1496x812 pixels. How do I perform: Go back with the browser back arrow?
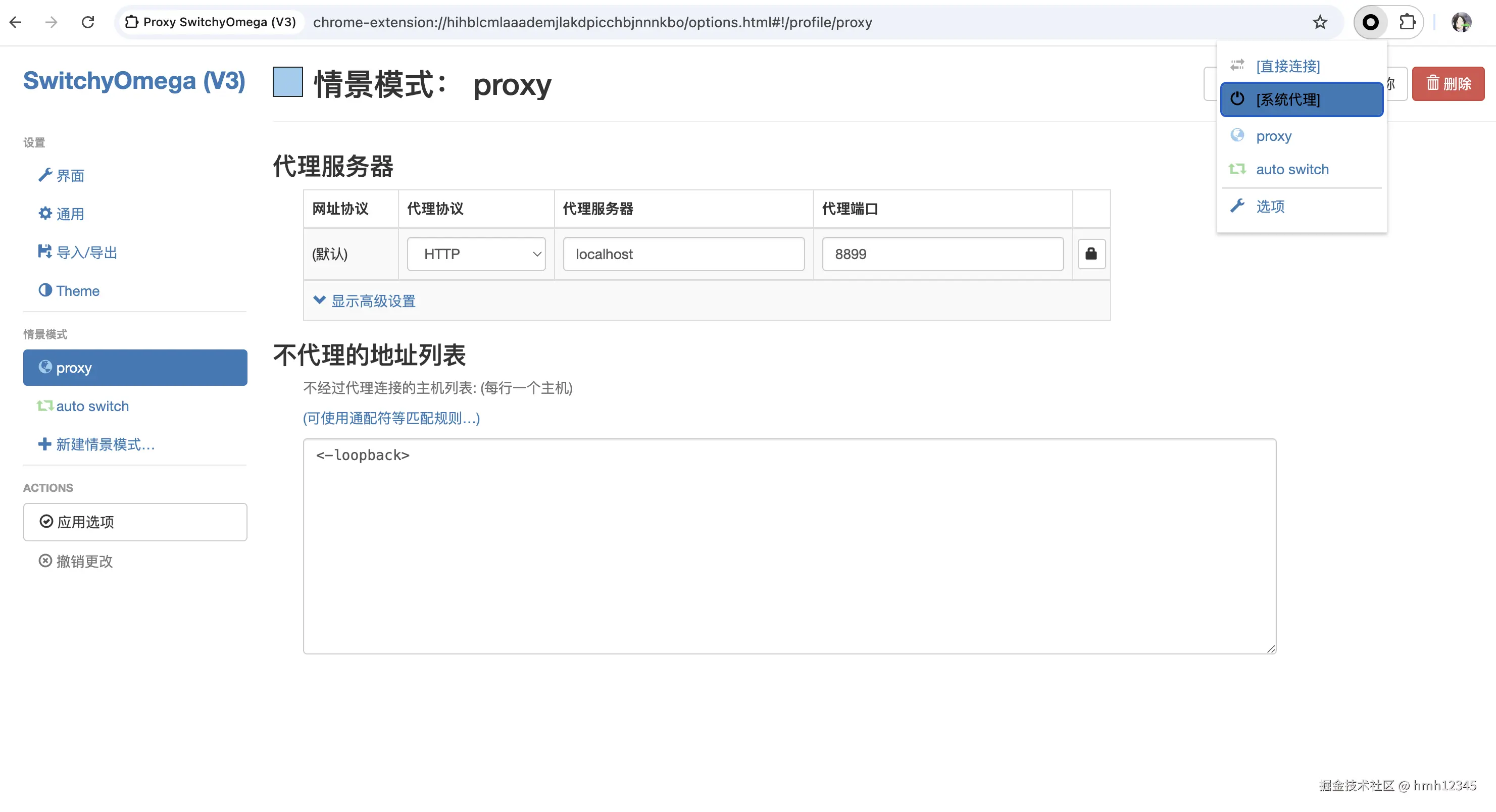pyautogui.click(x=16, y=22)
